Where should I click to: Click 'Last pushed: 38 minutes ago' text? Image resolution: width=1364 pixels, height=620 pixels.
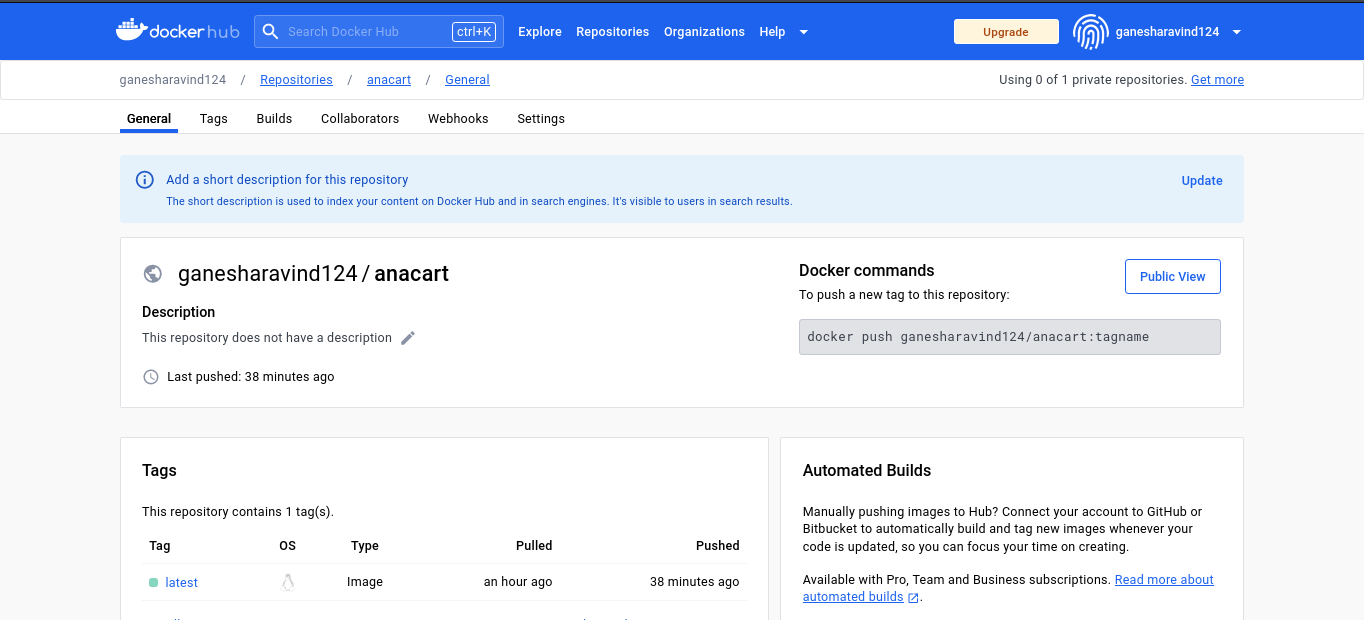[x=251, y=377]
